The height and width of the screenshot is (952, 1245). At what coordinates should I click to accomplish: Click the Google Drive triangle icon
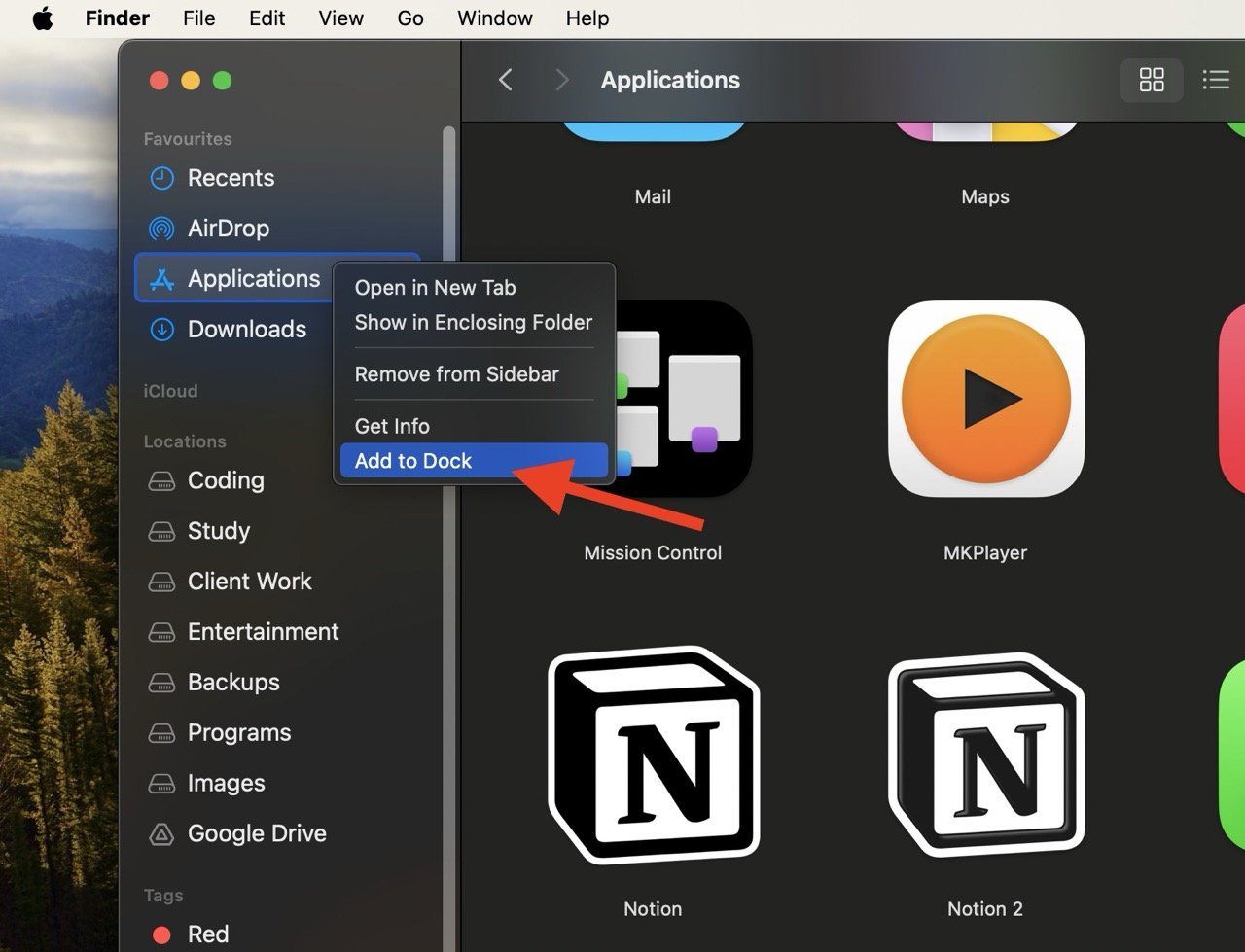click(161, 834)
